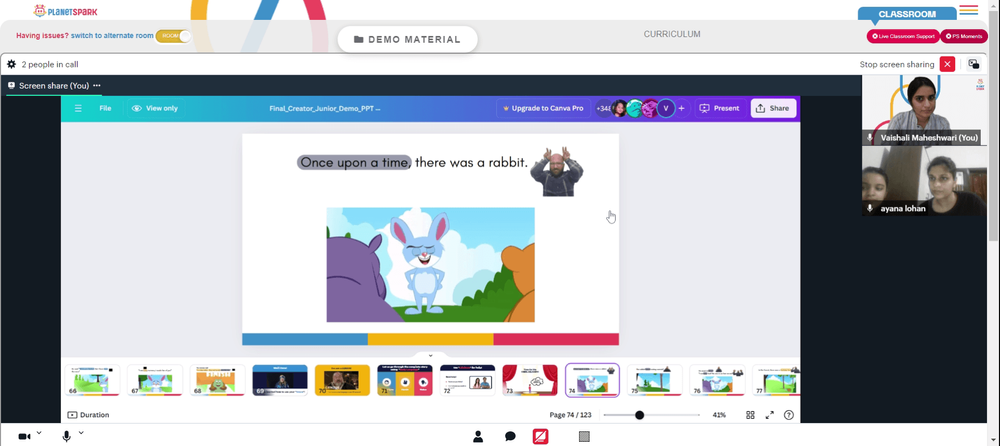Screen dimensions: 1000x446
Task: Open the DEMO MATERIAL tab
Action: (x=408, y=40)
